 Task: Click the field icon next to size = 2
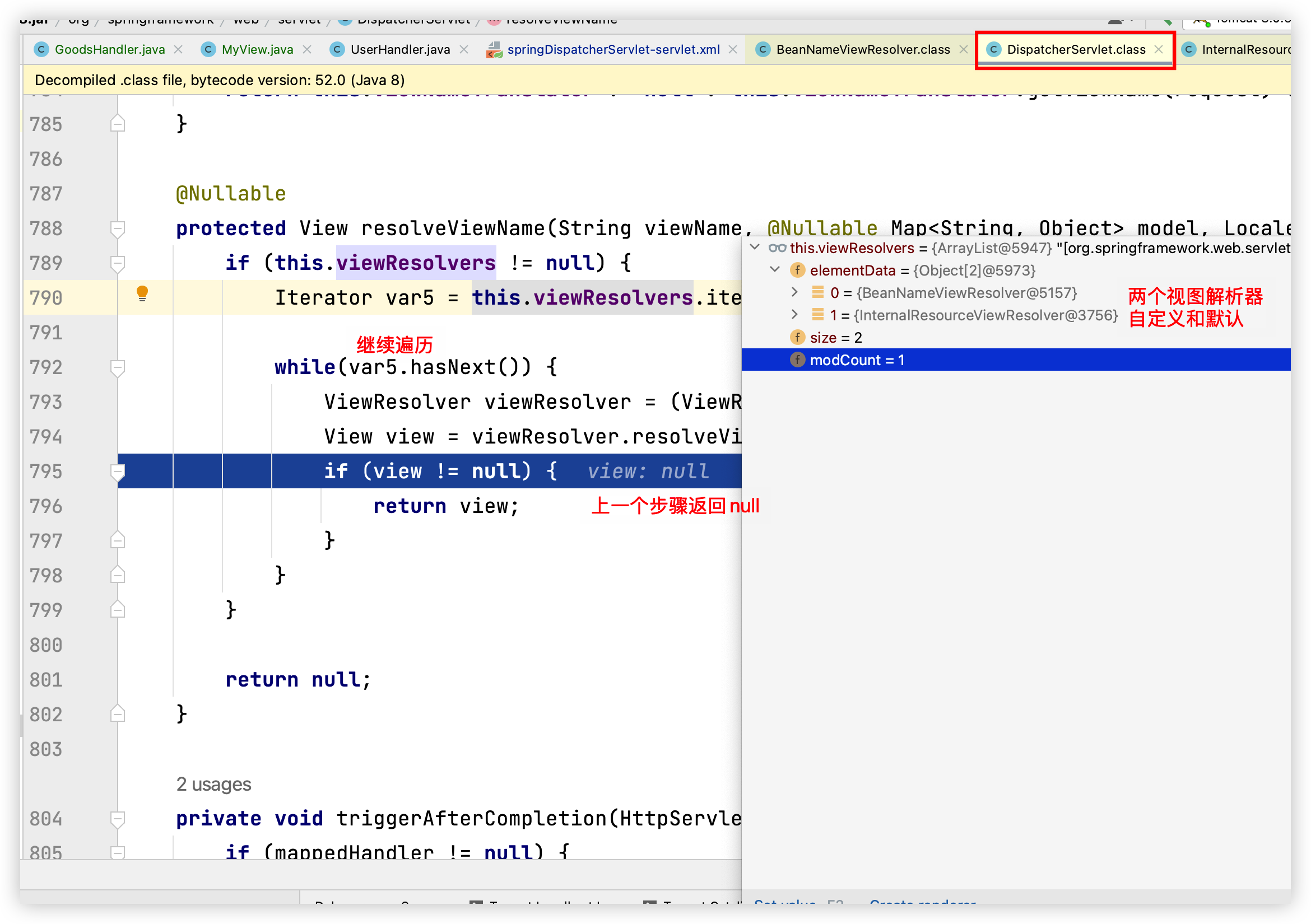pyautogui.click(x=798, y=338)
